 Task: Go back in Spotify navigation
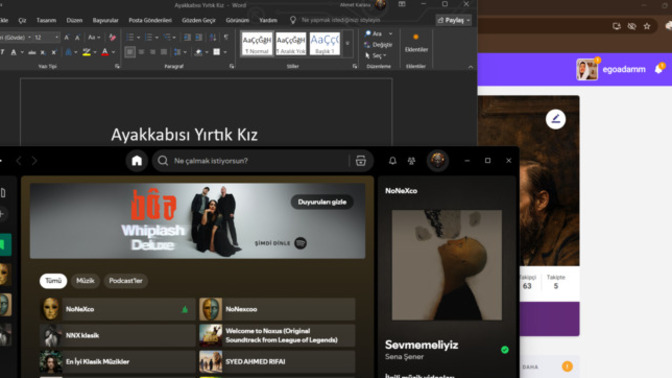click(x=19, y=161)
